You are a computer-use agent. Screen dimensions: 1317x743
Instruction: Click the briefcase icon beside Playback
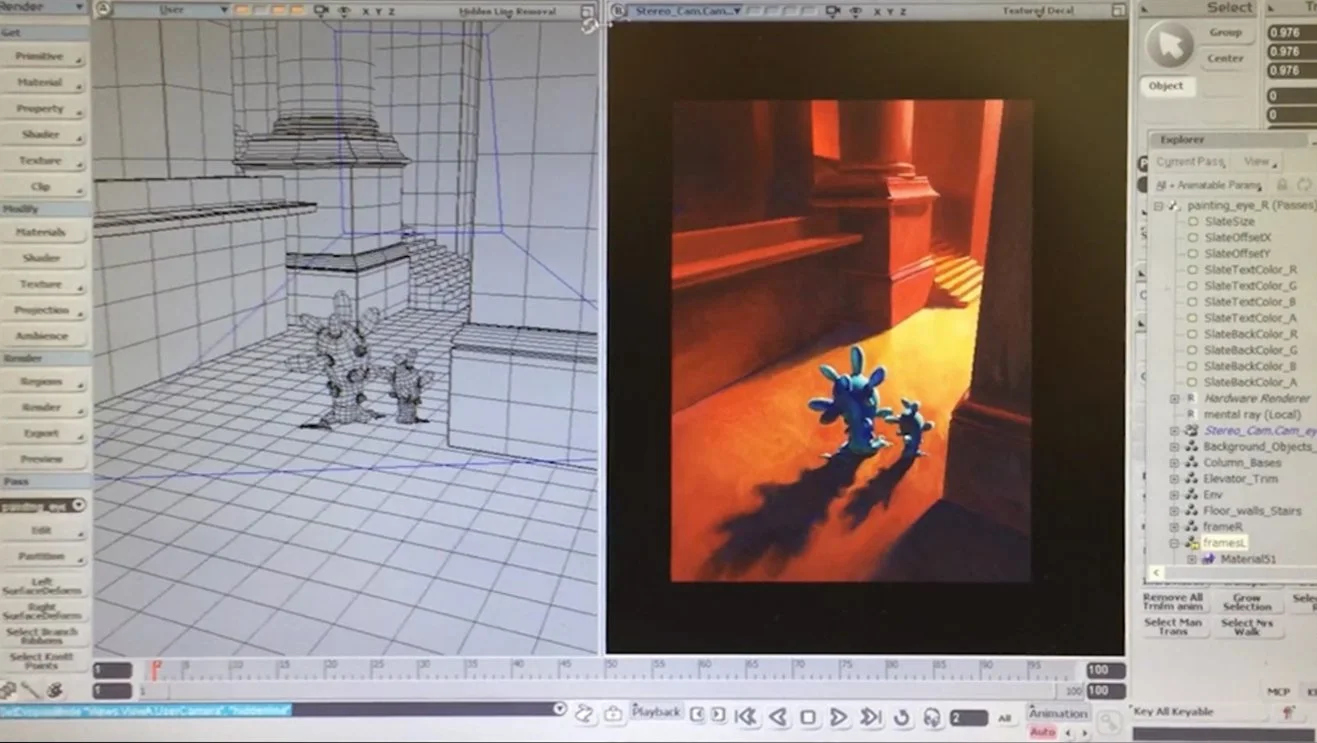pos(613,712)
